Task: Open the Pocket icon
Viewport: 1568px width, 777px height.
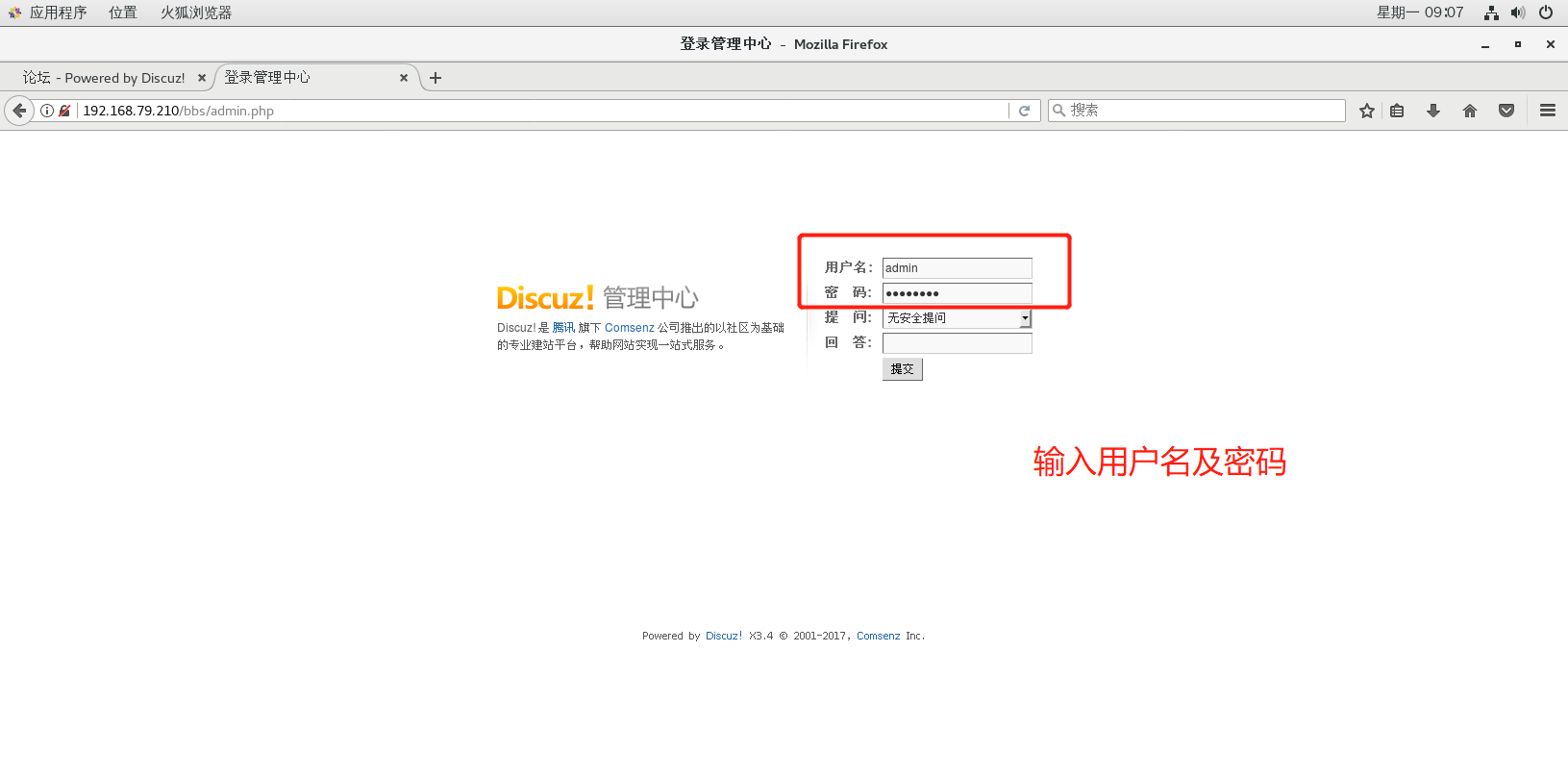Action: (x=1506, y=111)
